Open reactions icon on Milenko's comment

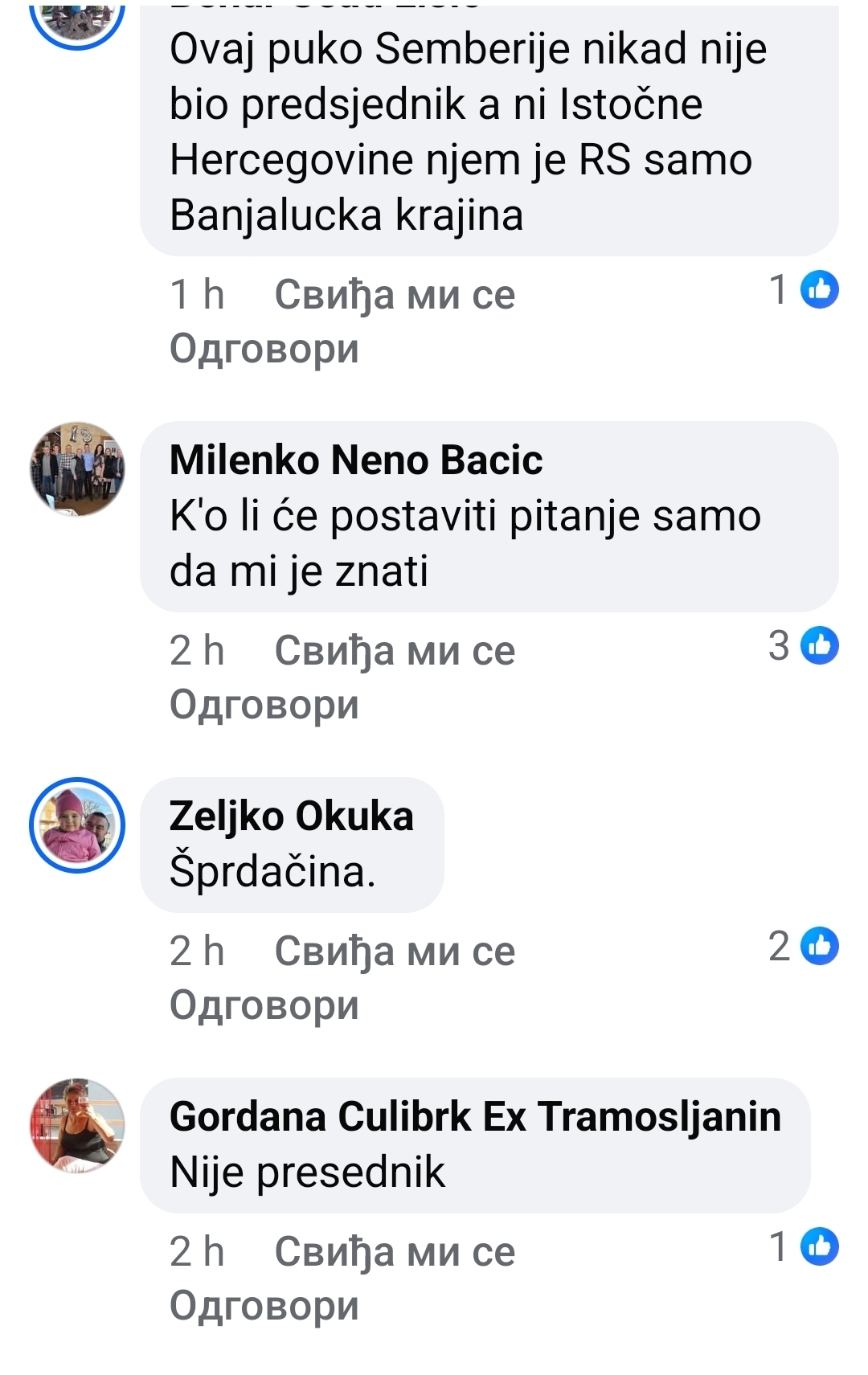819,646
